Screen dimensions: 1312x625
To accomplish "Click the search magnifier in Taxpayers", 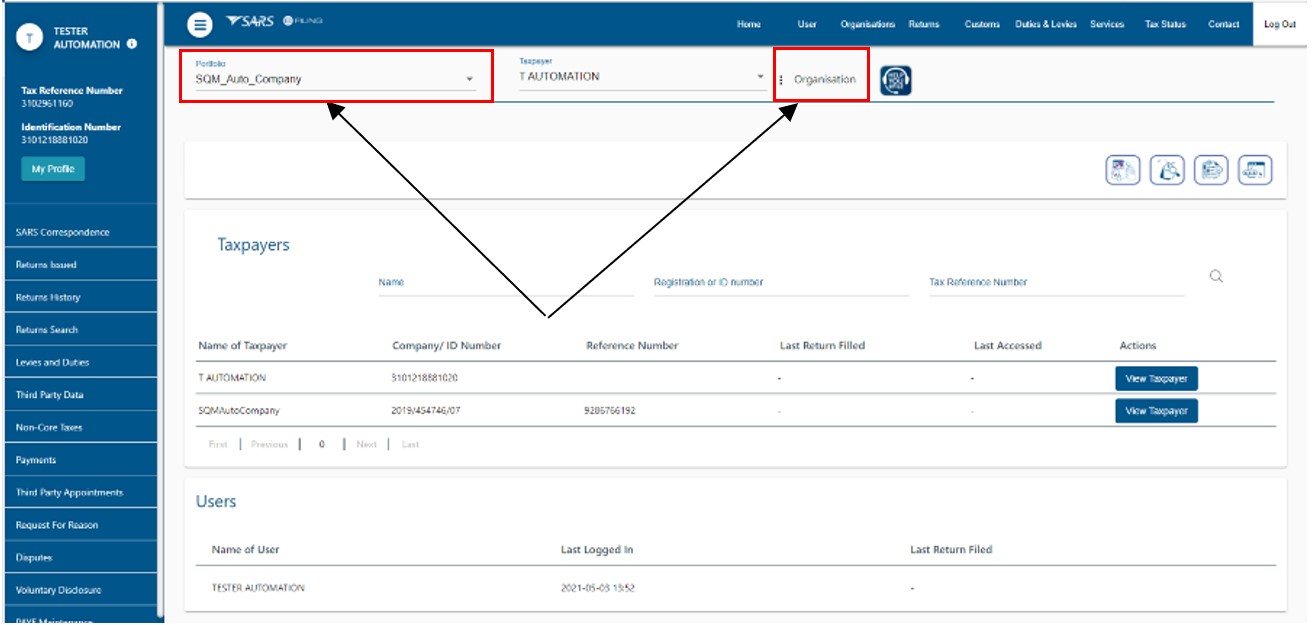I will point(1216,277).
